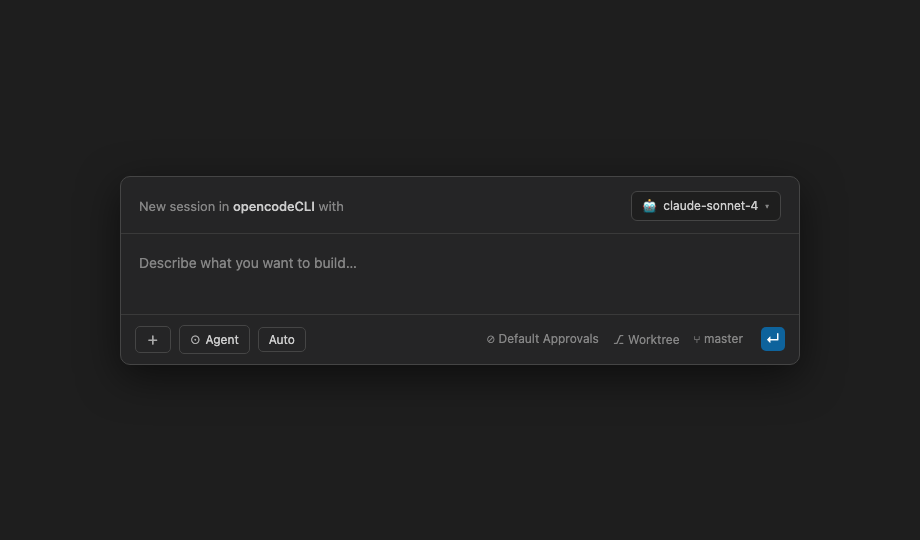Click the opencodeCLI project name
Screen dimensions: 920x540
click(273, 207)
